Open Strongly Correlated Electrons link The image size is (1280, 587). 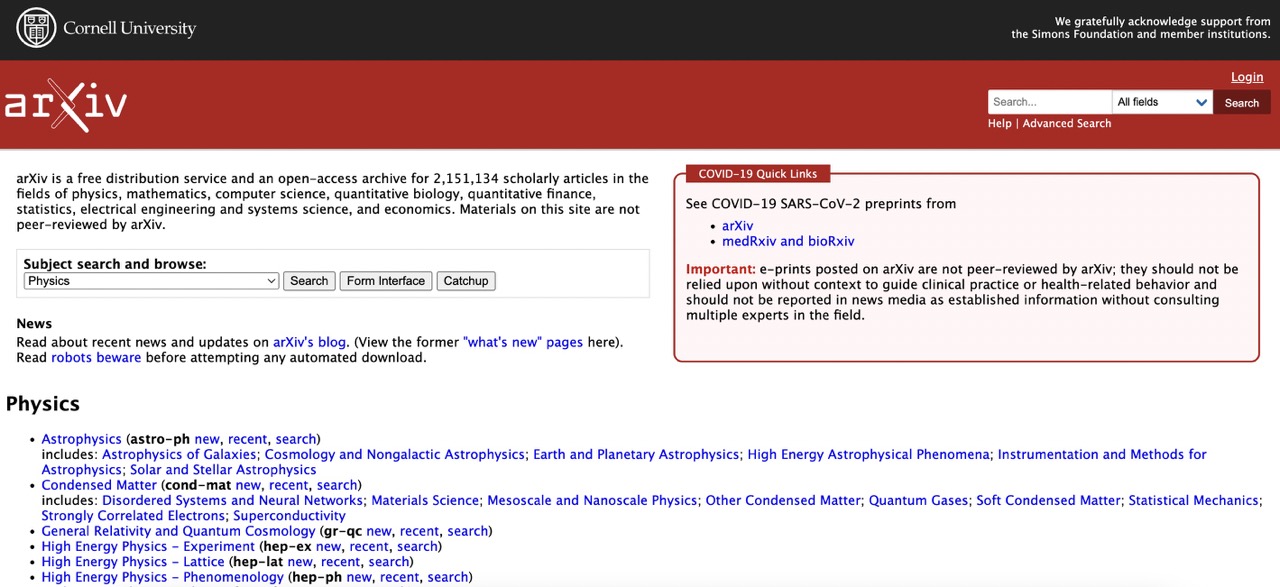click(133, 516)
